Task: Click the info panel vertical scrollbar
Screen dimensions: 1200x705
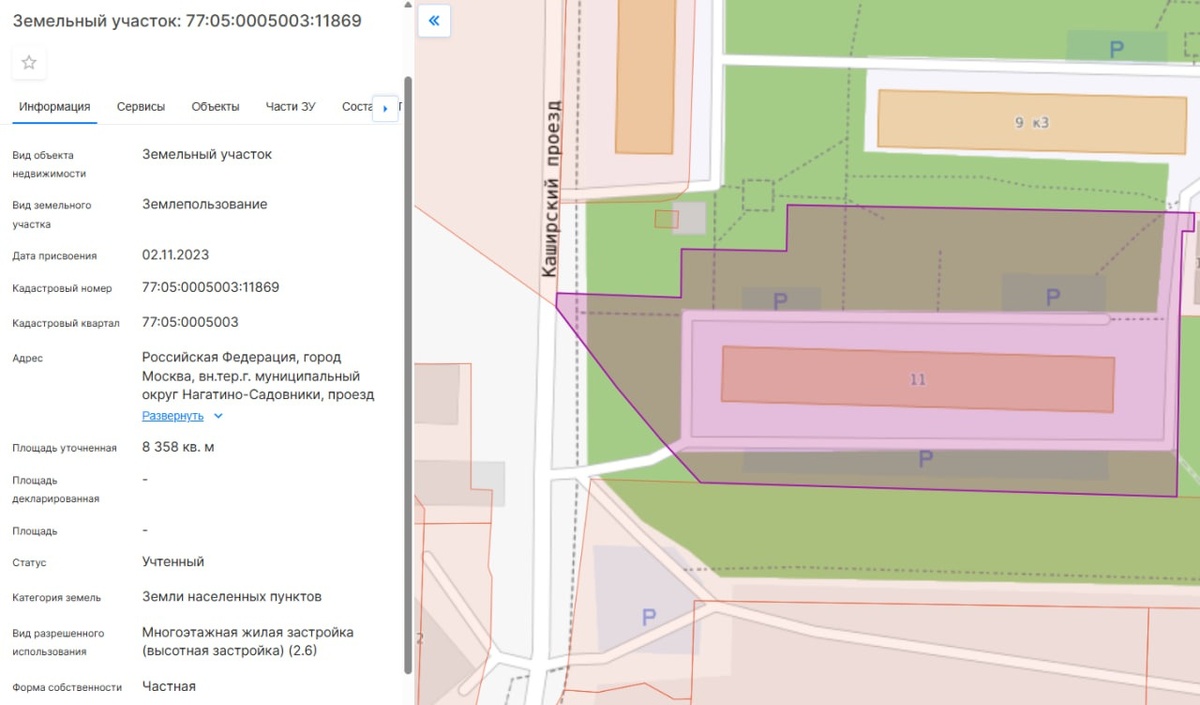Action: coord(407,375)
